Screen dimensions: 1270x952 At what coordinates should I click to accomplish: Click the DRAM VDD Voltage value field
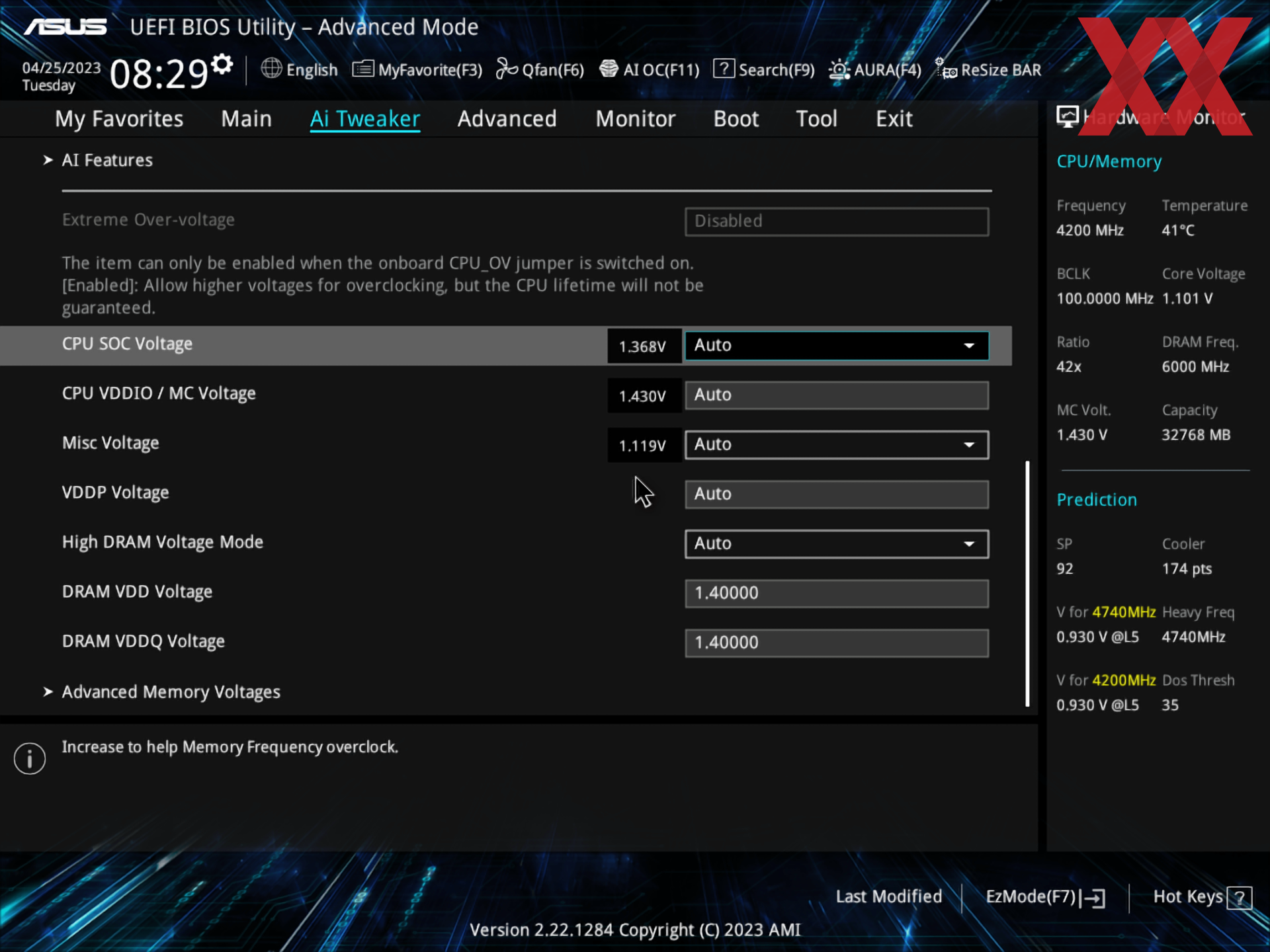837,594
